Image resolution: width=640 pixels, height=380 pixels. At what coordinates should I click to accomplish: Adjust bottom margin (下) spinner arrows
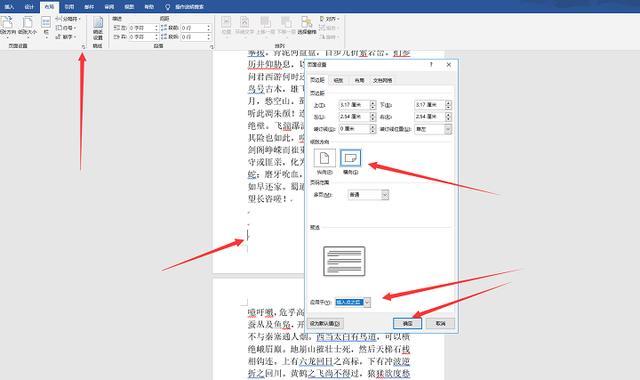[x=449, y=105]
